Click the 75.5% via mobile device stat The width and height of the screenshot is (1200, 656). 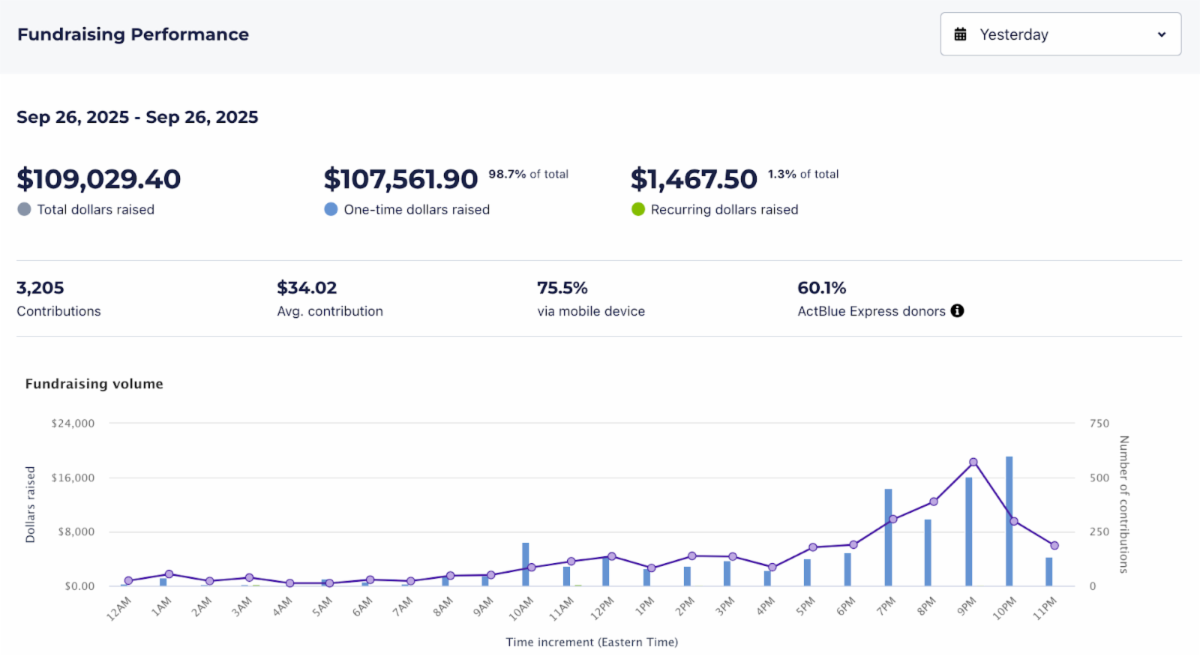point(562,288)
